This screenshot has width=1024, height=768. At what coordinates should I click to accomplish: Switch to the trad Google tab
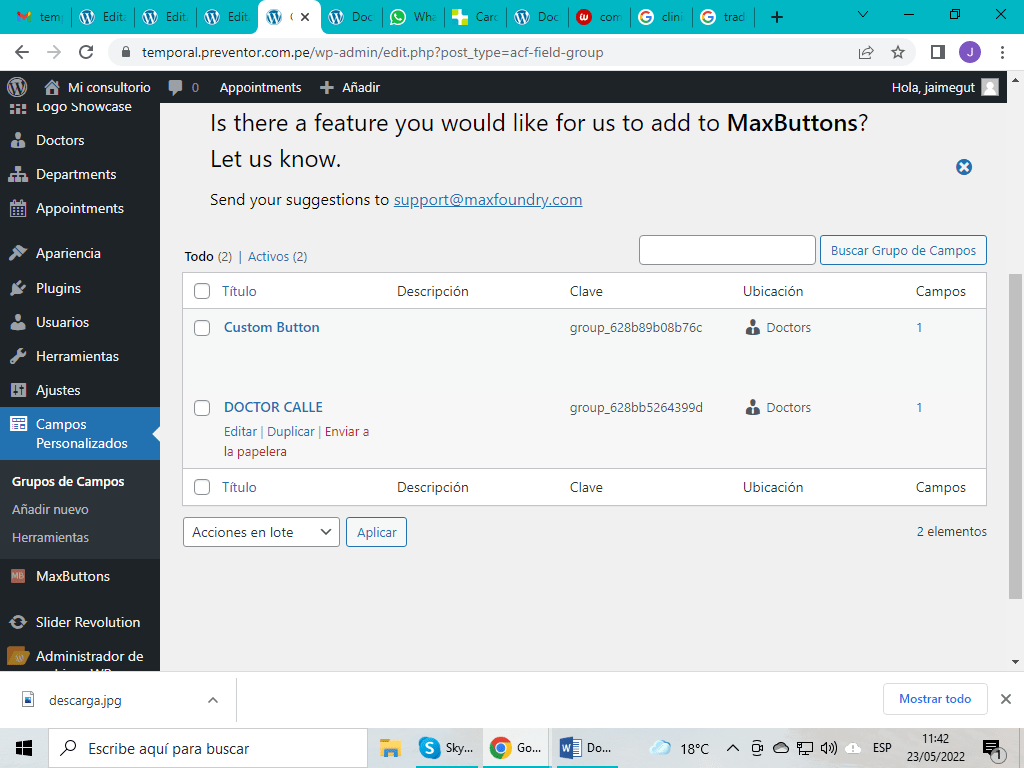tap(724, 17)
